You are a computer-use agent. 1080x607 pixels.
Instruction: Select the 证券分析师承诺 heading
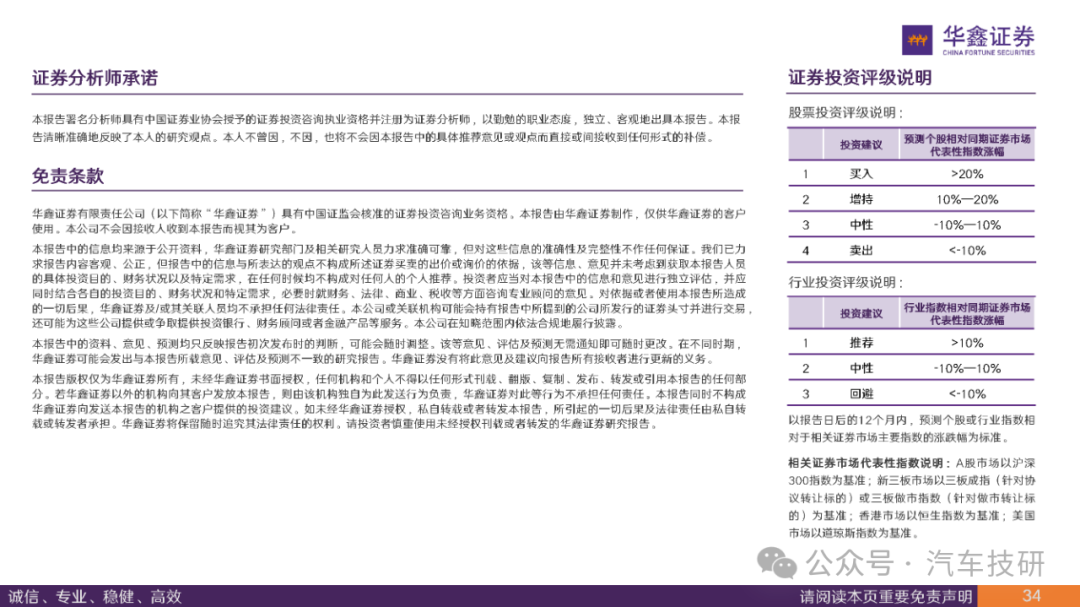click(x=95, y=78)
